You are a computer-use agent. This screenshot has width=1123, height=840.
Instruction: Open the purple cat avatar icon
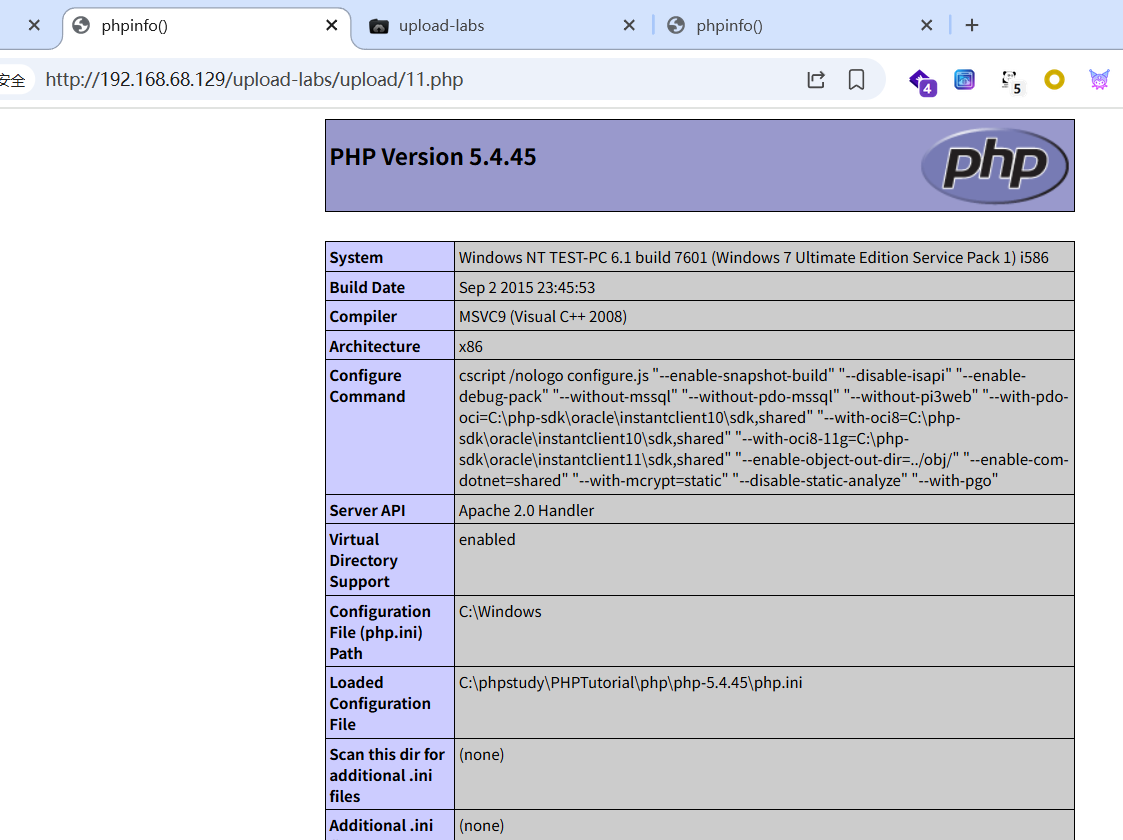pos(1099,79)
